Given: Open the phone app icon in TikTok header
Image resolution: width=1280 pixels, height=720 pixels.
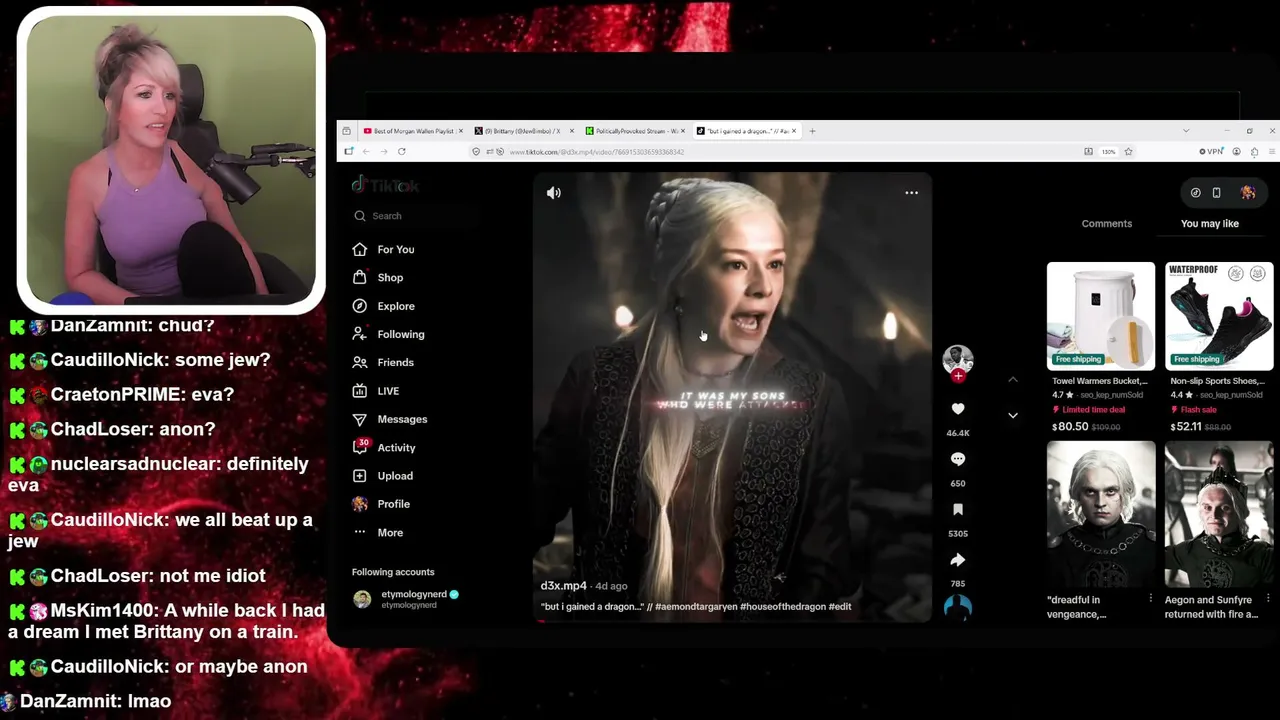Looking at the screenshot, I should click(x=1216, y=193).
